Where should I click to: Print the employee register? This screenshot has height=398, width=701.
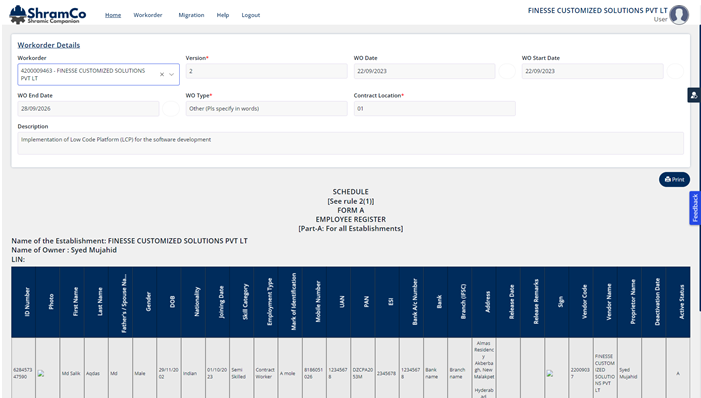(x=674, y=179)
